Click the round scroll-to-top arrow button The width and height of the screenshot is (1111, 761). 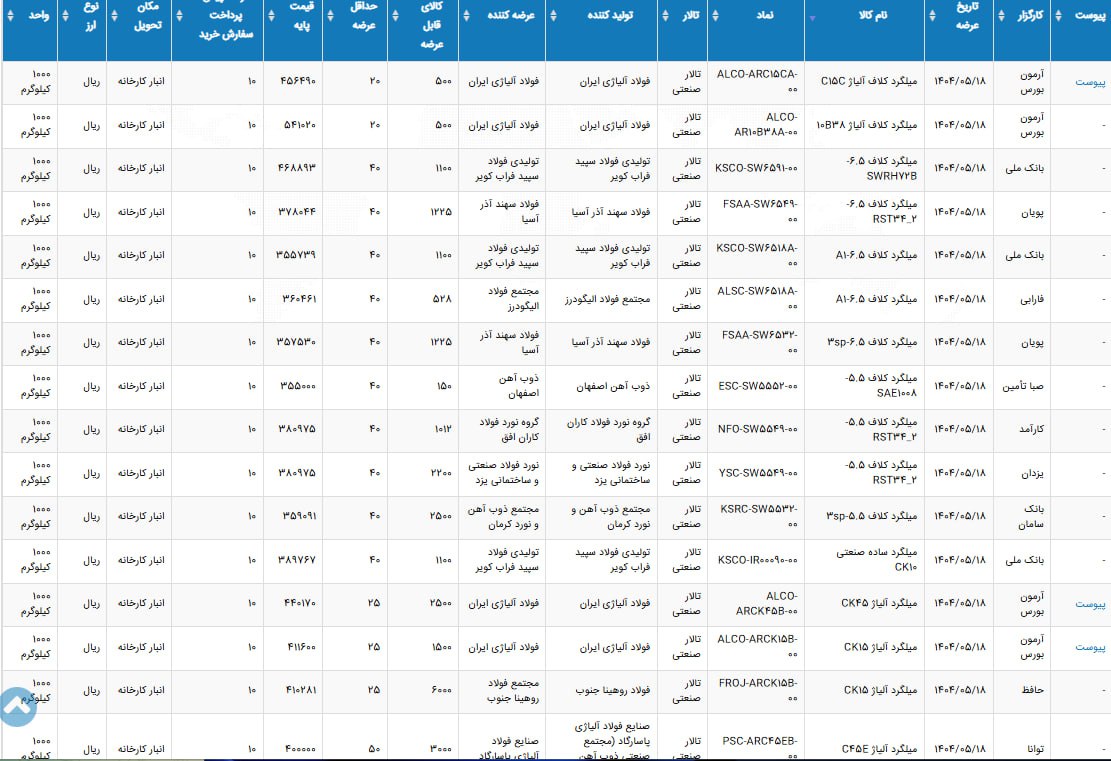[x=17, y=706]
